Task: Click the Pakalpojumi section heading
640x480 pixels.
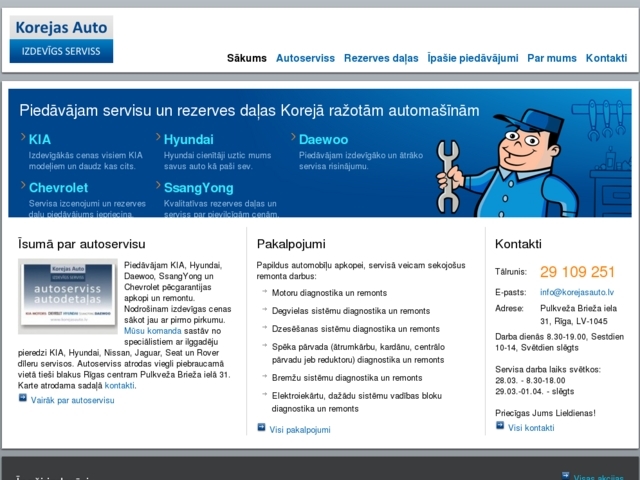Action: coord(291,244)
